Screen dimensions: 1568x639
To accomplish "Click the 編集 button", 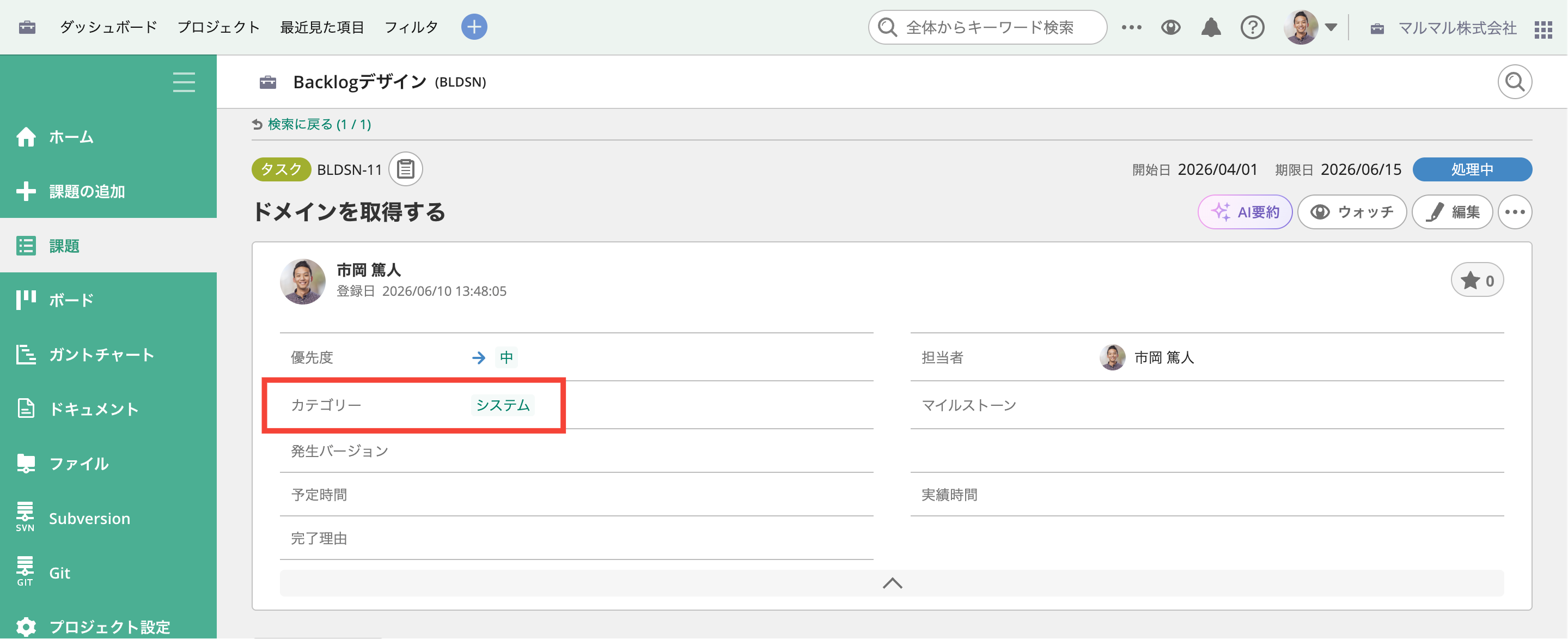I will pos(1453,212).
